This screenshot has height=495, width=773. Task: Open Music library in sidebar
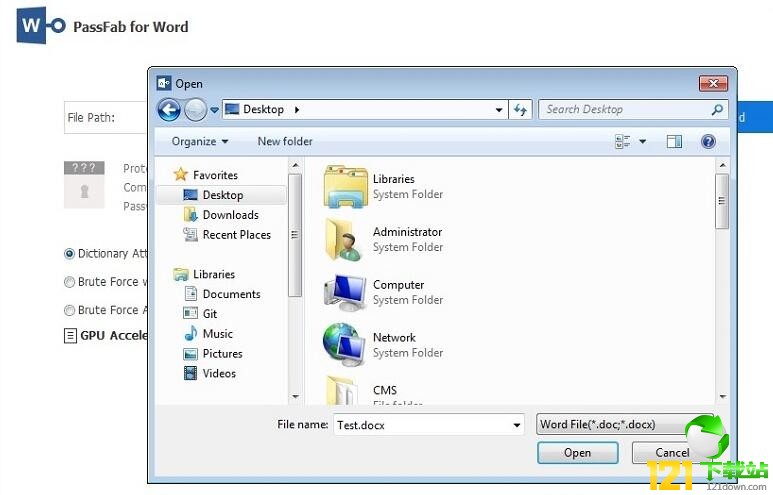pos(208,334)
